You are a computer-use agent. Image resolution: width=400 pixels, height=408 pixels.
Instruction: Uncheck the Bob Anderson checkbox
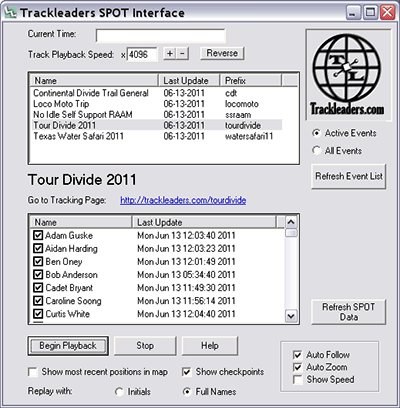38,274
